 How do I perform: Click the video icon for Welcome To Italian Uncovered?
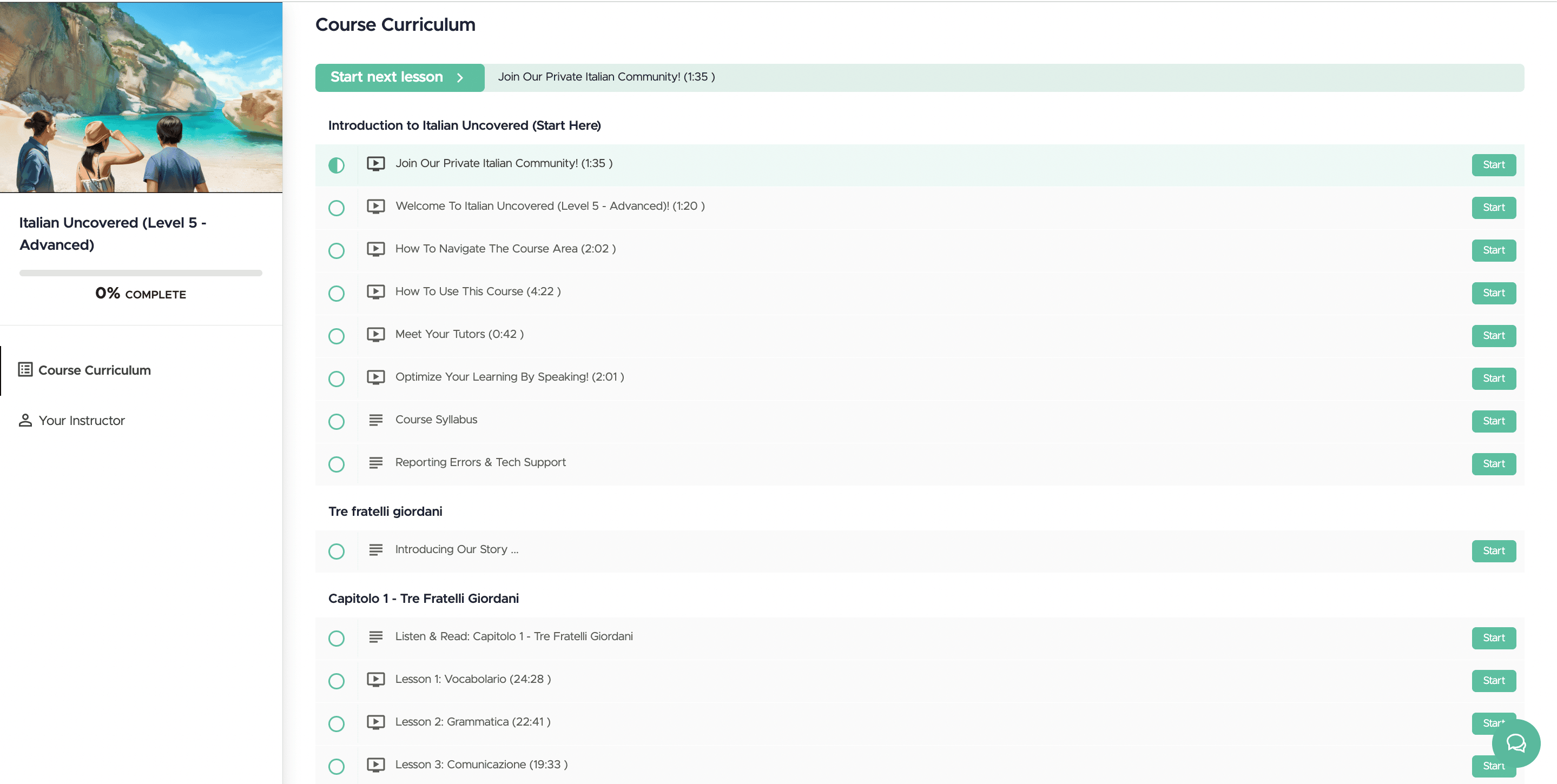[x=375, y=207]
